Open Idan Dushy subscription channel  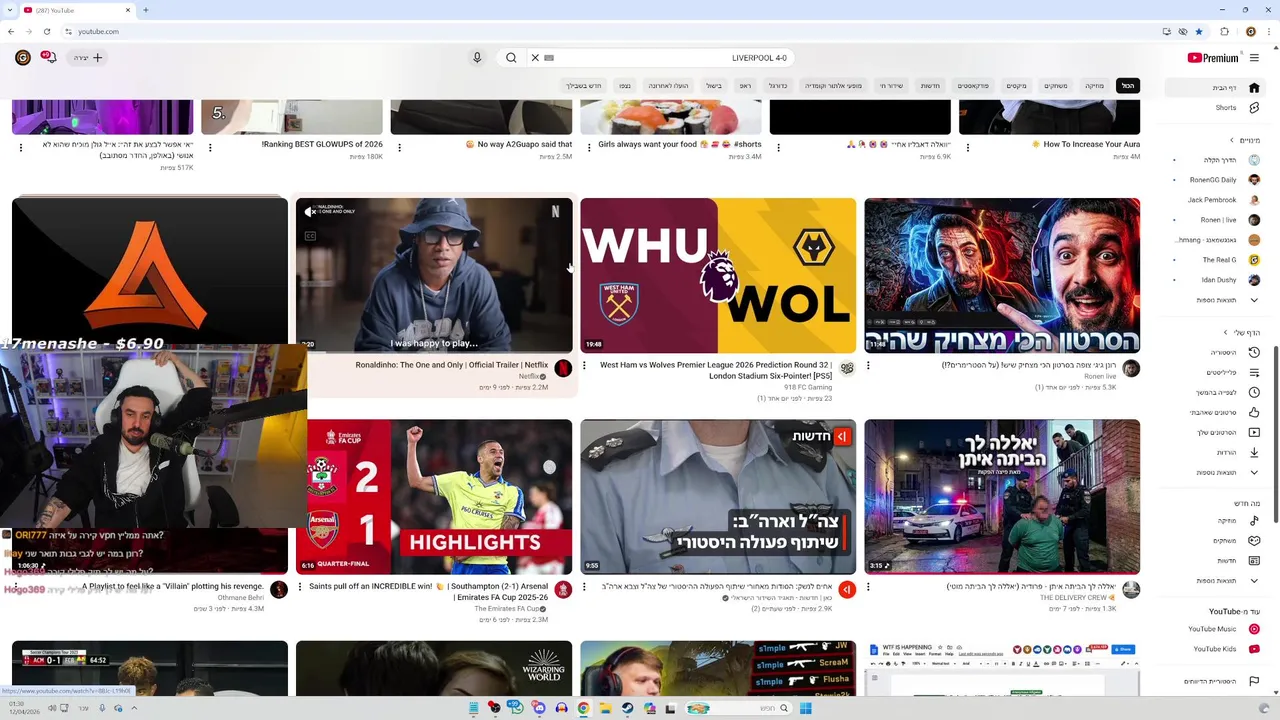tap(1215, 280)
